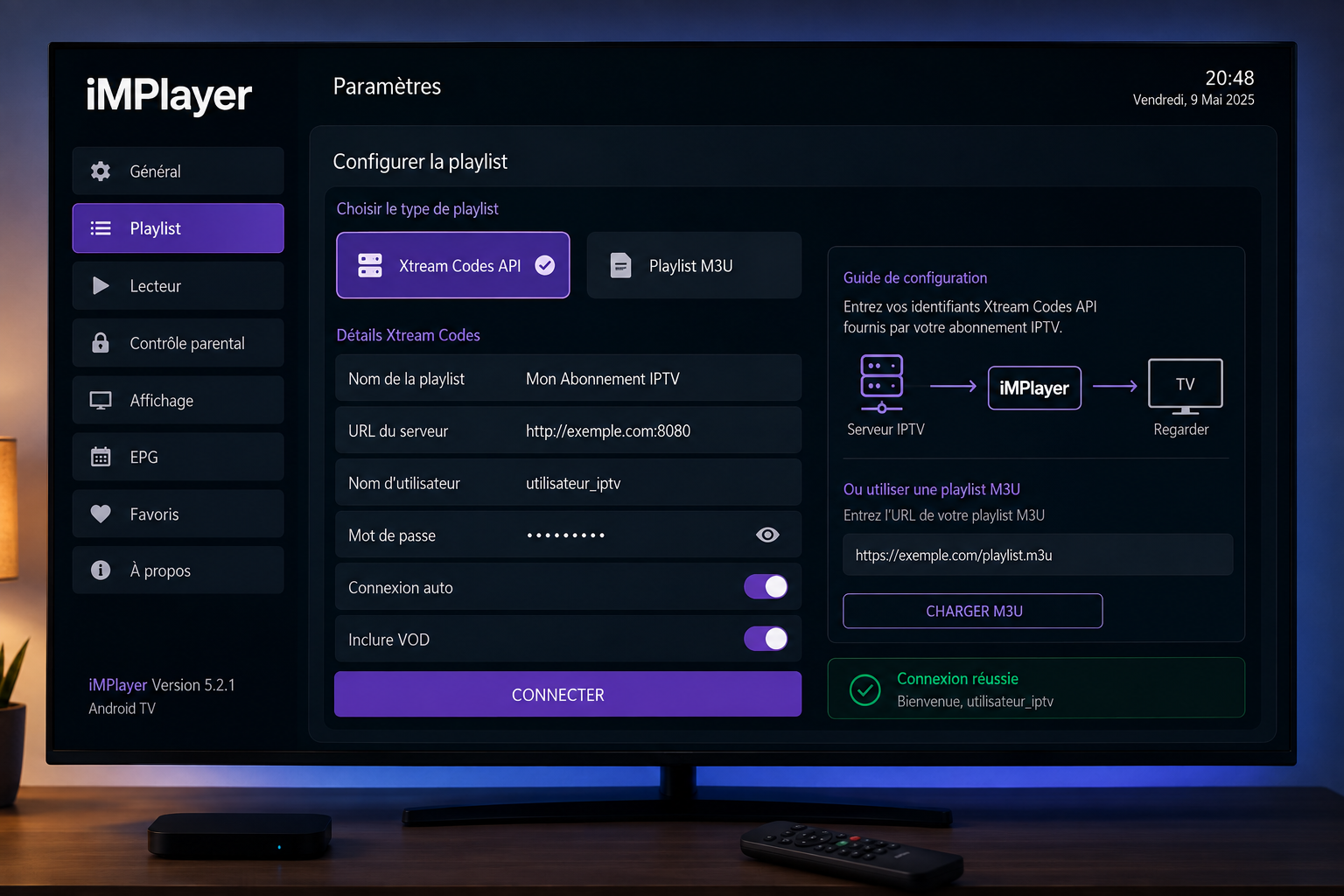Open the EPG settings section
The image size is (1344, 896).
pos(178,457)
